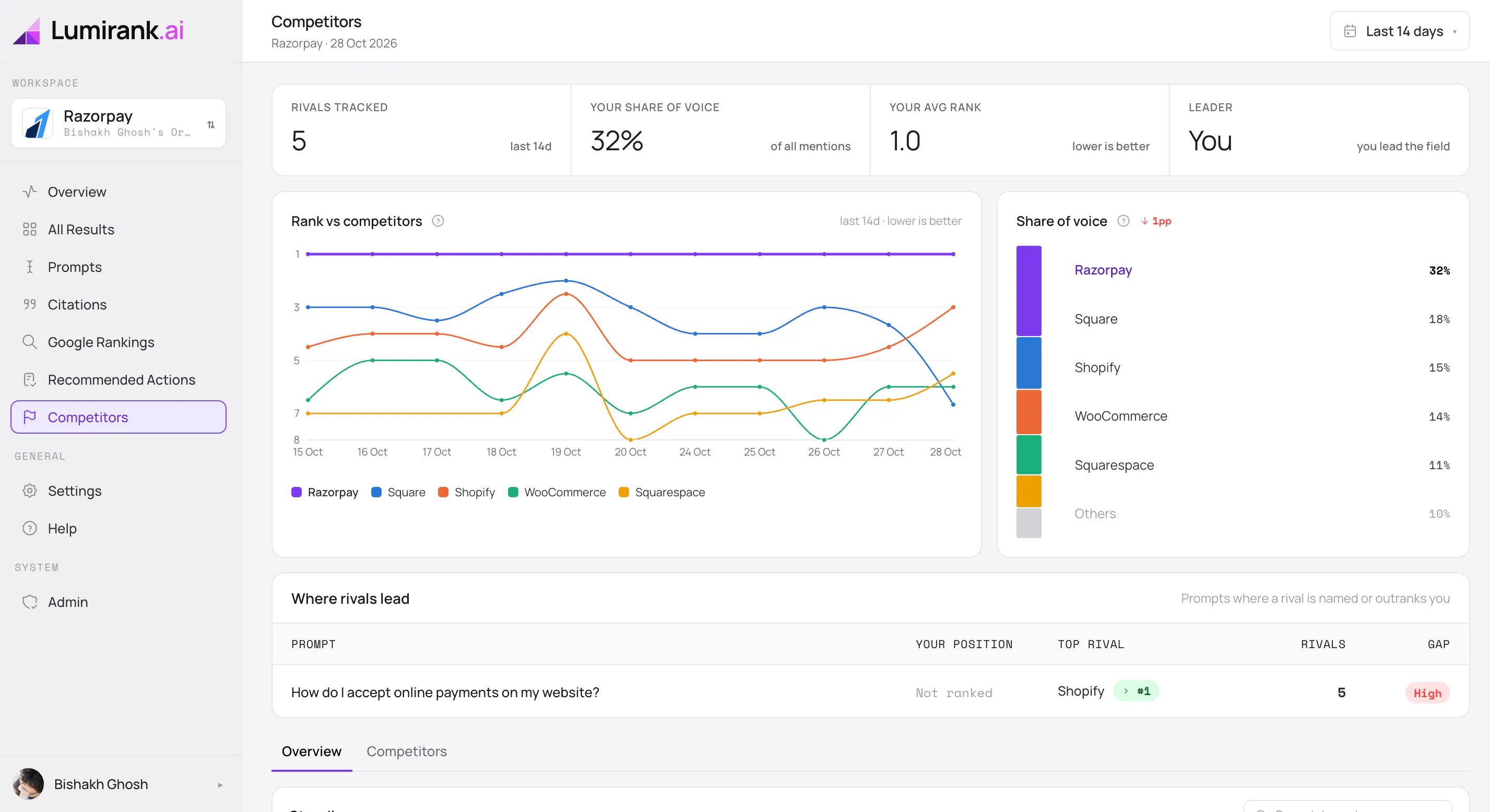
Task: Switch to the Overview tab
Action: click(311, 751)
